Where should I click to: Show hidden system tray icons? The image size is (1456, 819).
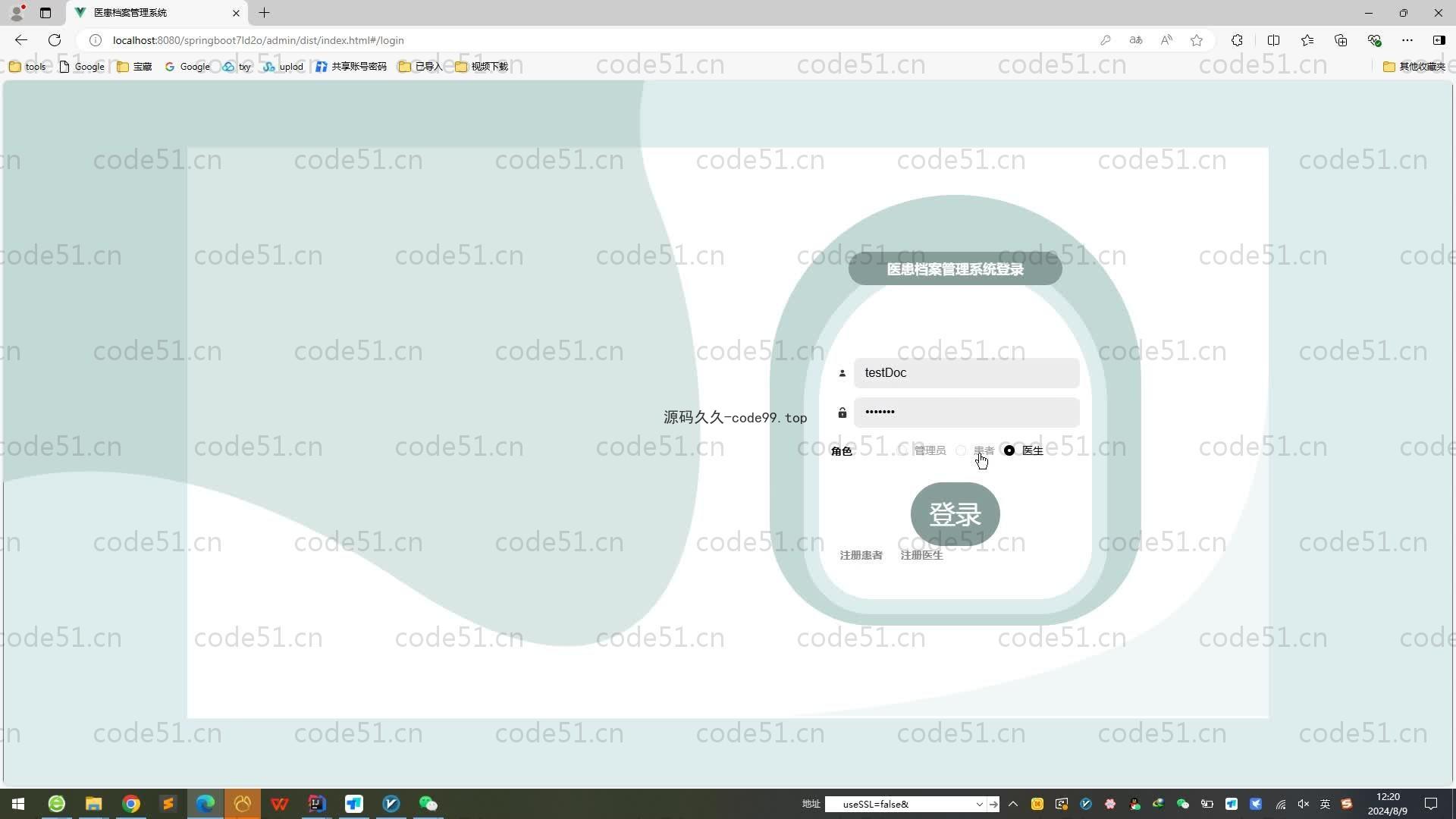[1013, 804]
